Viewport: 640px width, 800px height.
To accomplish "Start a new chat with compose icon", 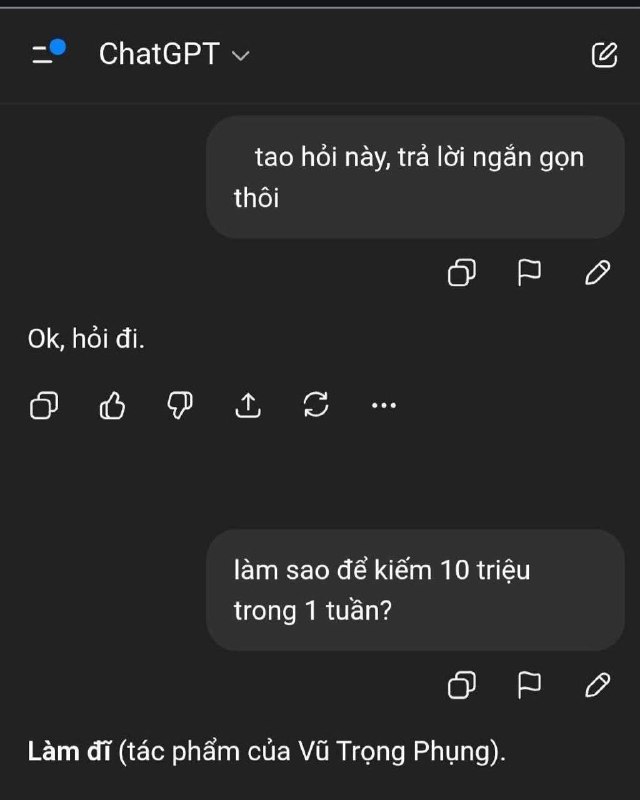I will coord(604,54).
